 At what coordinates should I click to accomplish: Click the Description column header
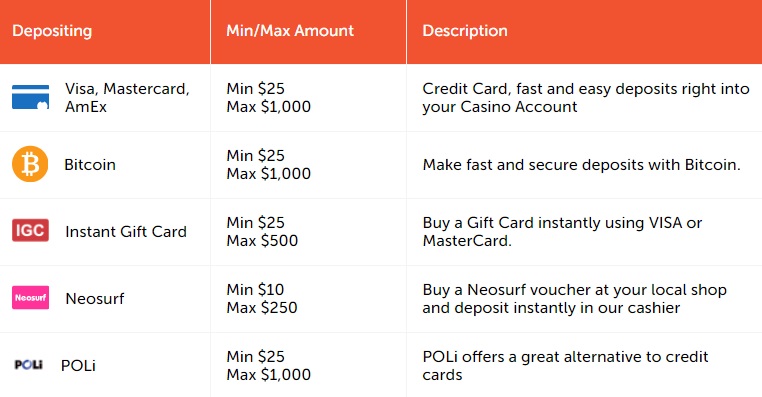pyautogui.click(x=465, y=31)
